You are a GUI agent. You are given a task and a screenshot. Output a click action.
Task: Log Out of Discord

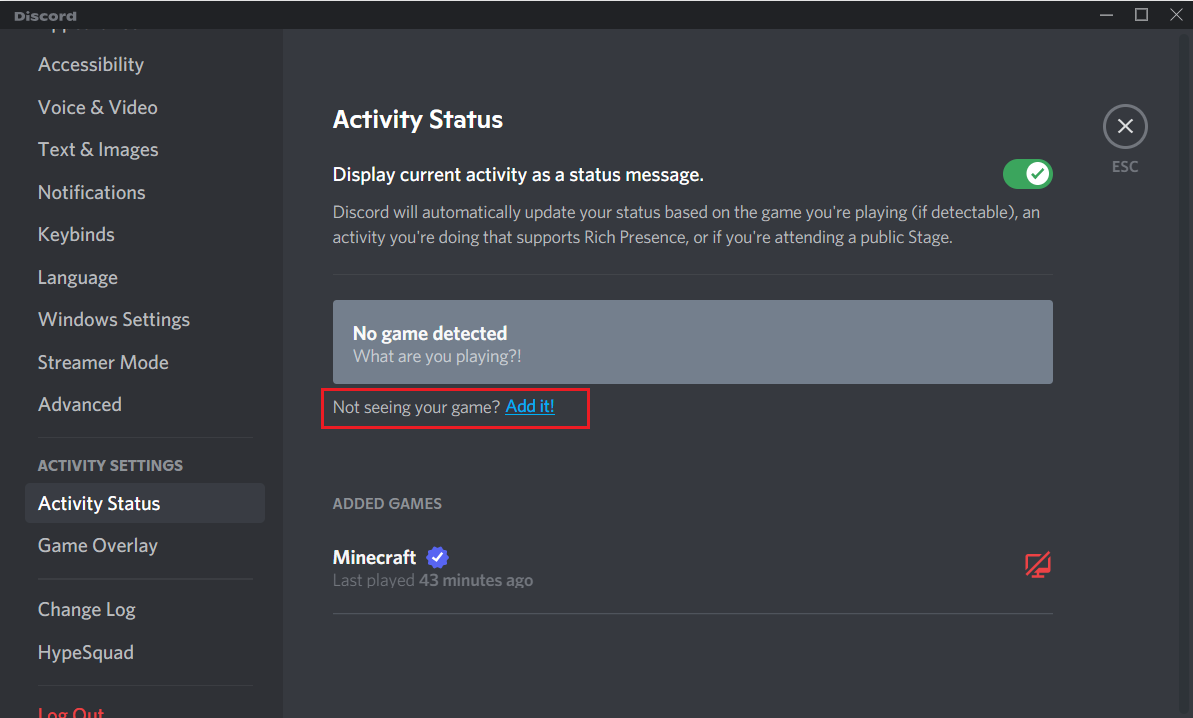70,710
